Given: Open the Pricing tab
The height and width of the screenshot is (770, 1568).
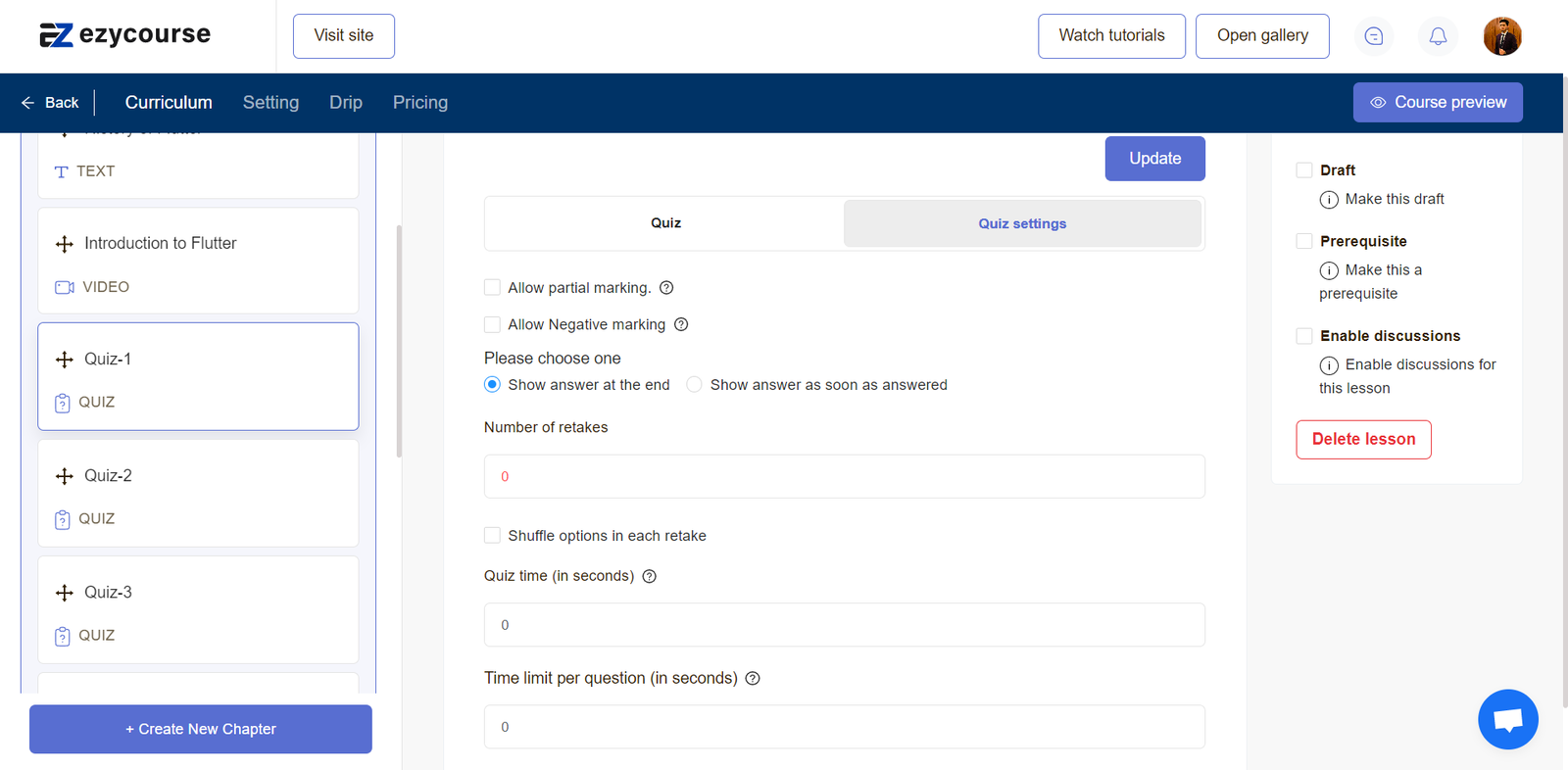Looking at the screenshot, I should coord(419,103).
